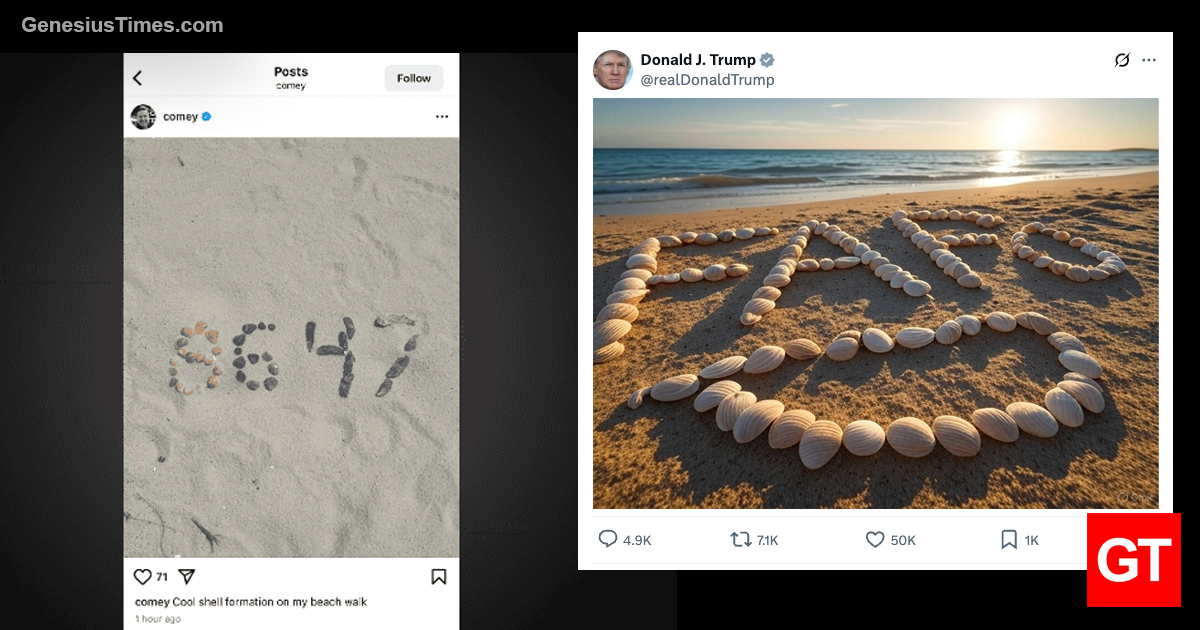Screen dimensions: 1200x630
Task: Open the seashell beach image in the tweet
Action: pos(875,303)
